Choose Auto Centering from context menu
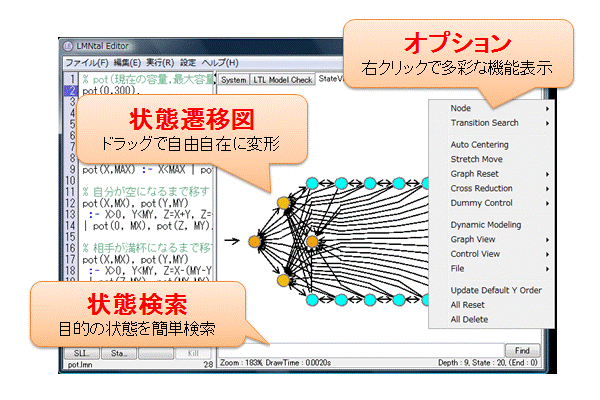Screen dimensions: 600x400 click(x=479, y=145)
